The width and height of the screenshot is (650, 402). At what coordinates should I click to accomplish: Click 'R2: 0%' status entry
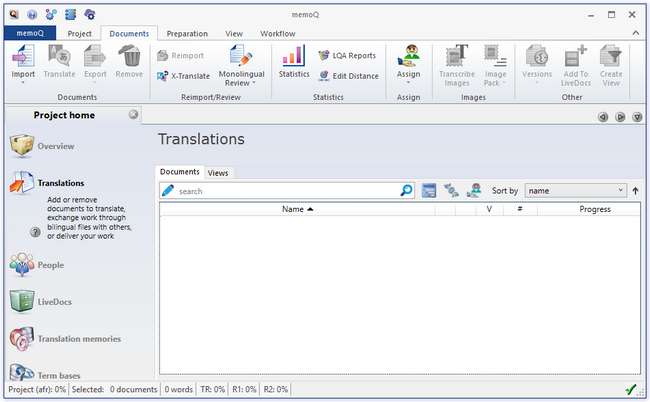[276, 390]
